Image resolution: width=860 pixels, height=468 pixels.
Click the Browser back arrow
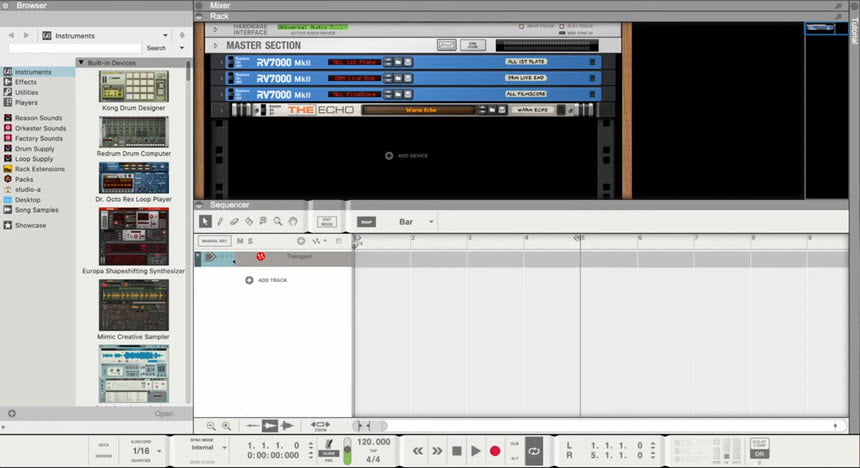point(11,35)
